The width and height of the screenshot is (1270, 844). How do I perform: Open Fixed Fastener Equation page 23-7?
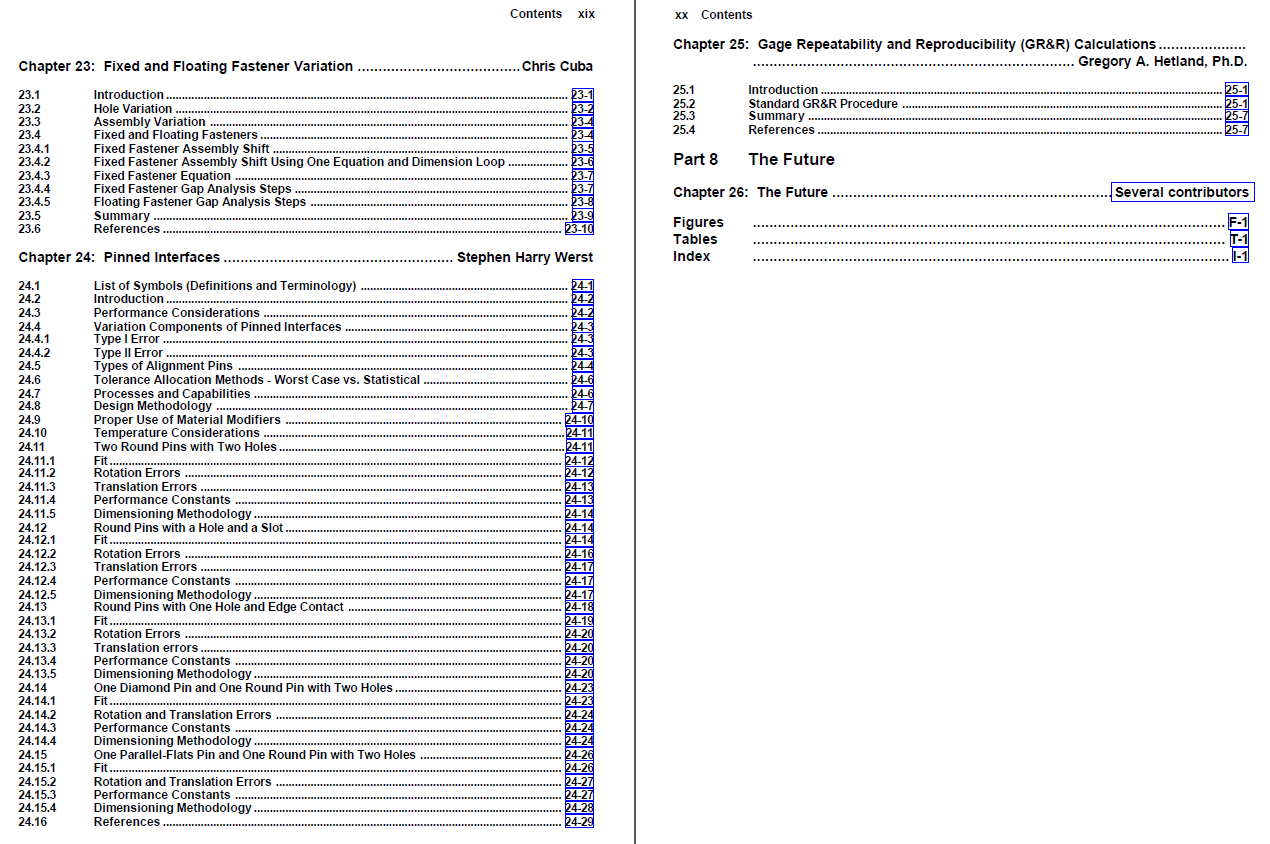point(583,175)
